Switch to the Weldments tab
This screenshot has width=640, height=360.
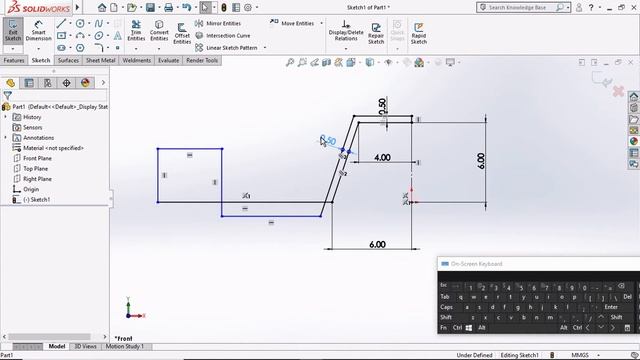(137, 60)
